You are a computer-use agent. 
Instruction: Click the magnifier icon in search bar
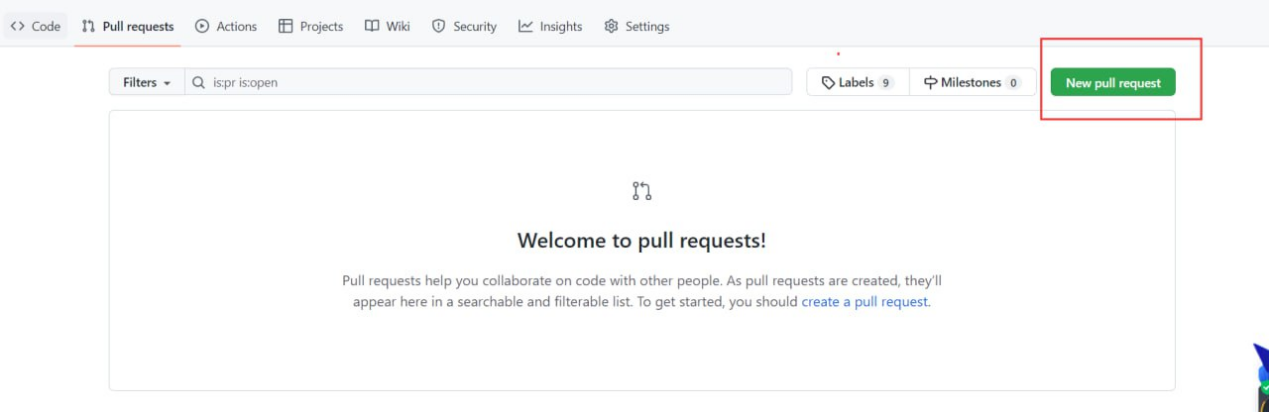click(x=199, y=83)
